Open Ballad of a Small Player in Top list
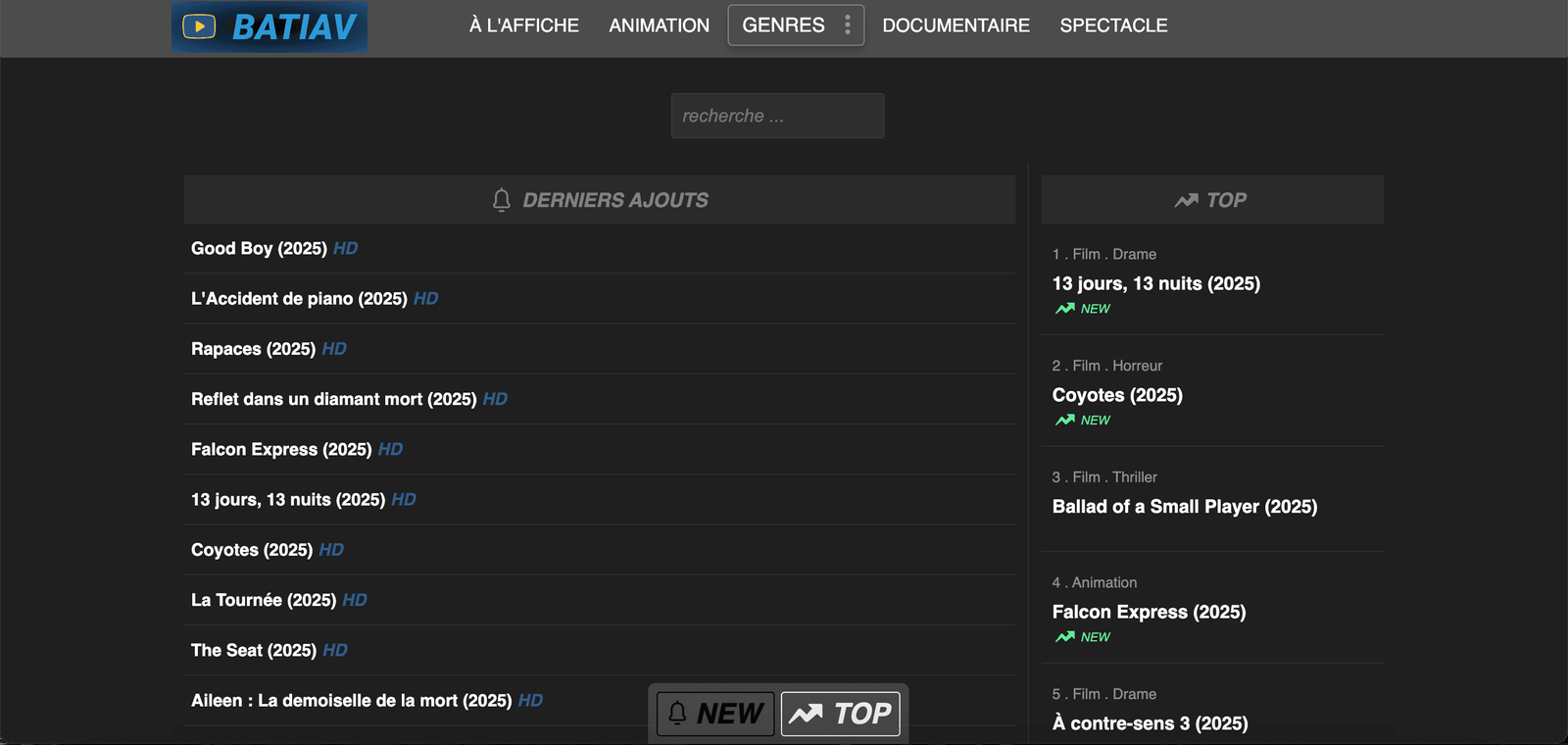 (1184, 507)
